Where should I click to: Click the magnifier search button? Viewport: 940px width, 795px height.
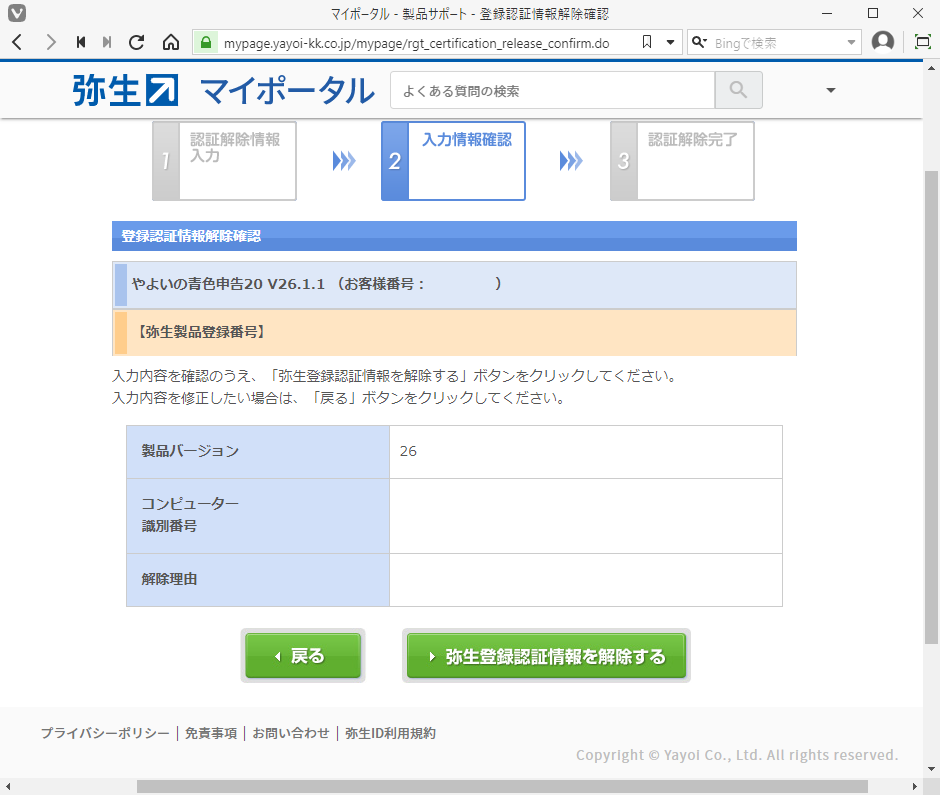(738, 91)
